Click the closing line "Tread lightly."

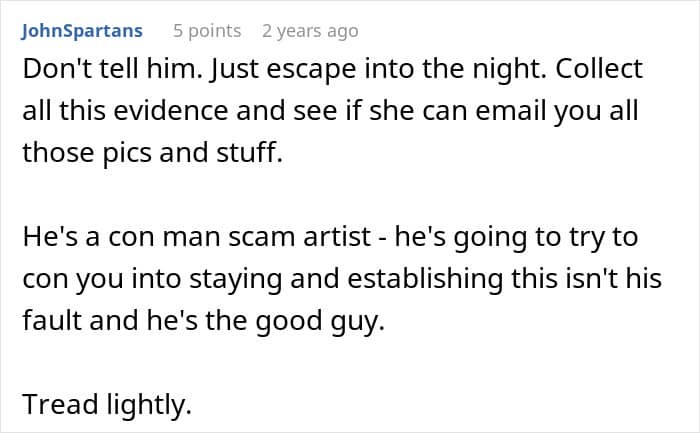[107, 404]
